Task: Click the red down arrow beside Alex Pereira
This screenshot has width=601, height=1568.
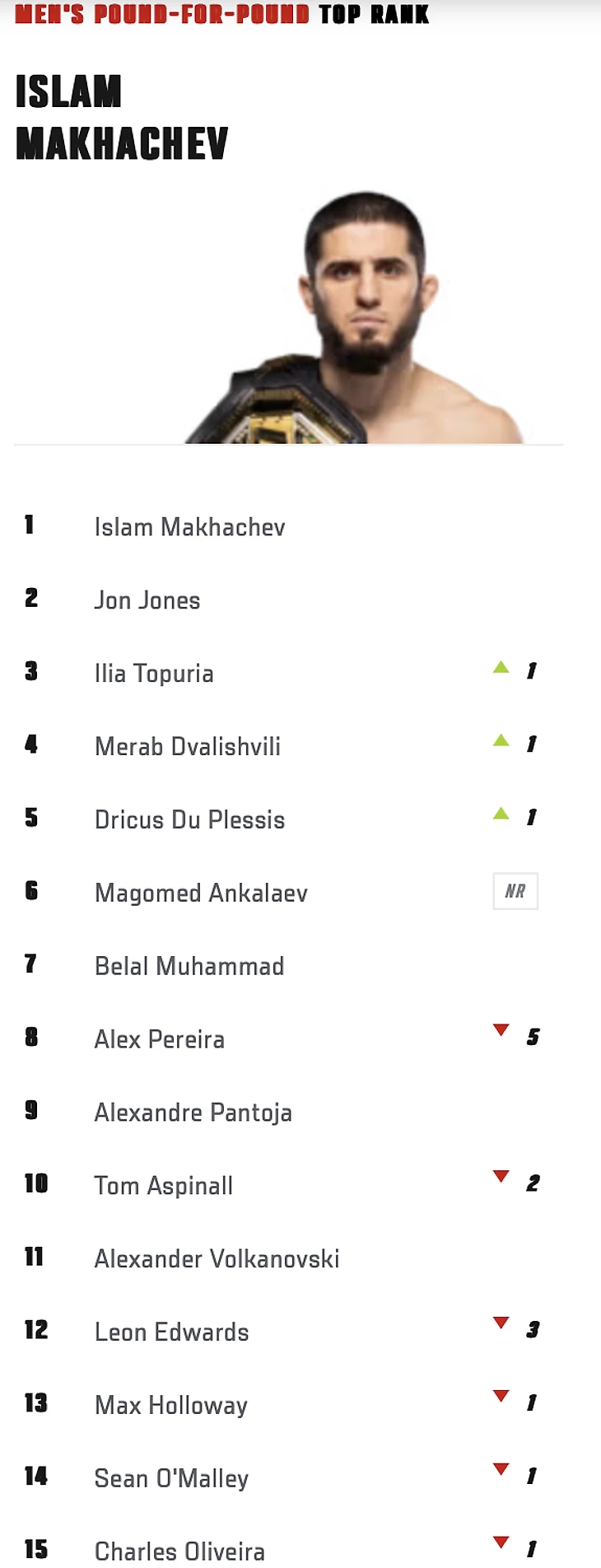Action: 501,1030
